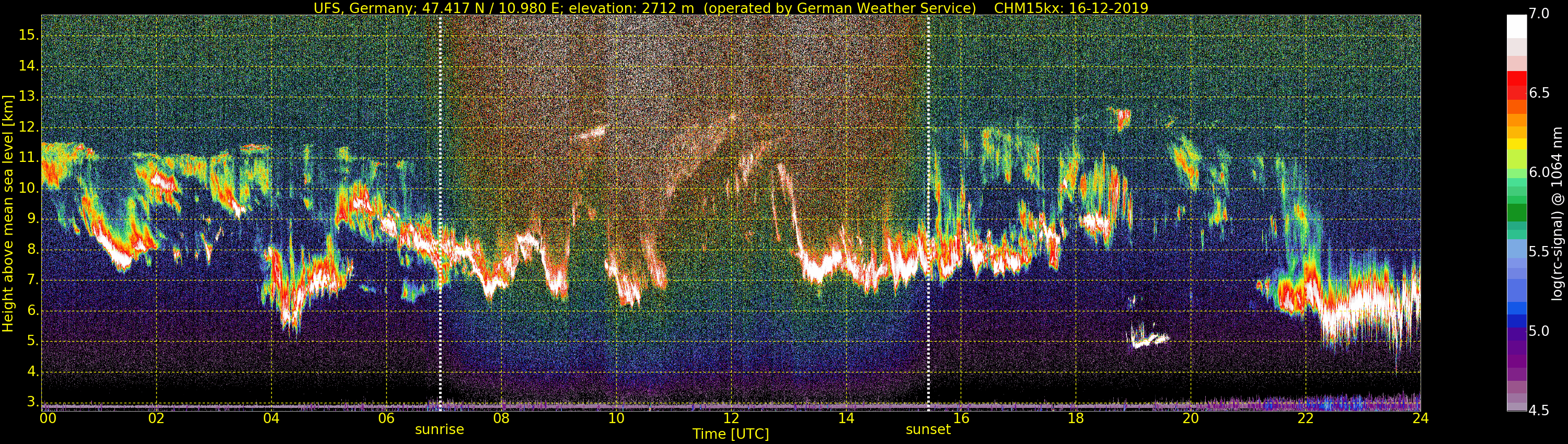Click the x-axis tick label '18'
This screenshot has width=1568, height=444.
tap(1076, 418)
